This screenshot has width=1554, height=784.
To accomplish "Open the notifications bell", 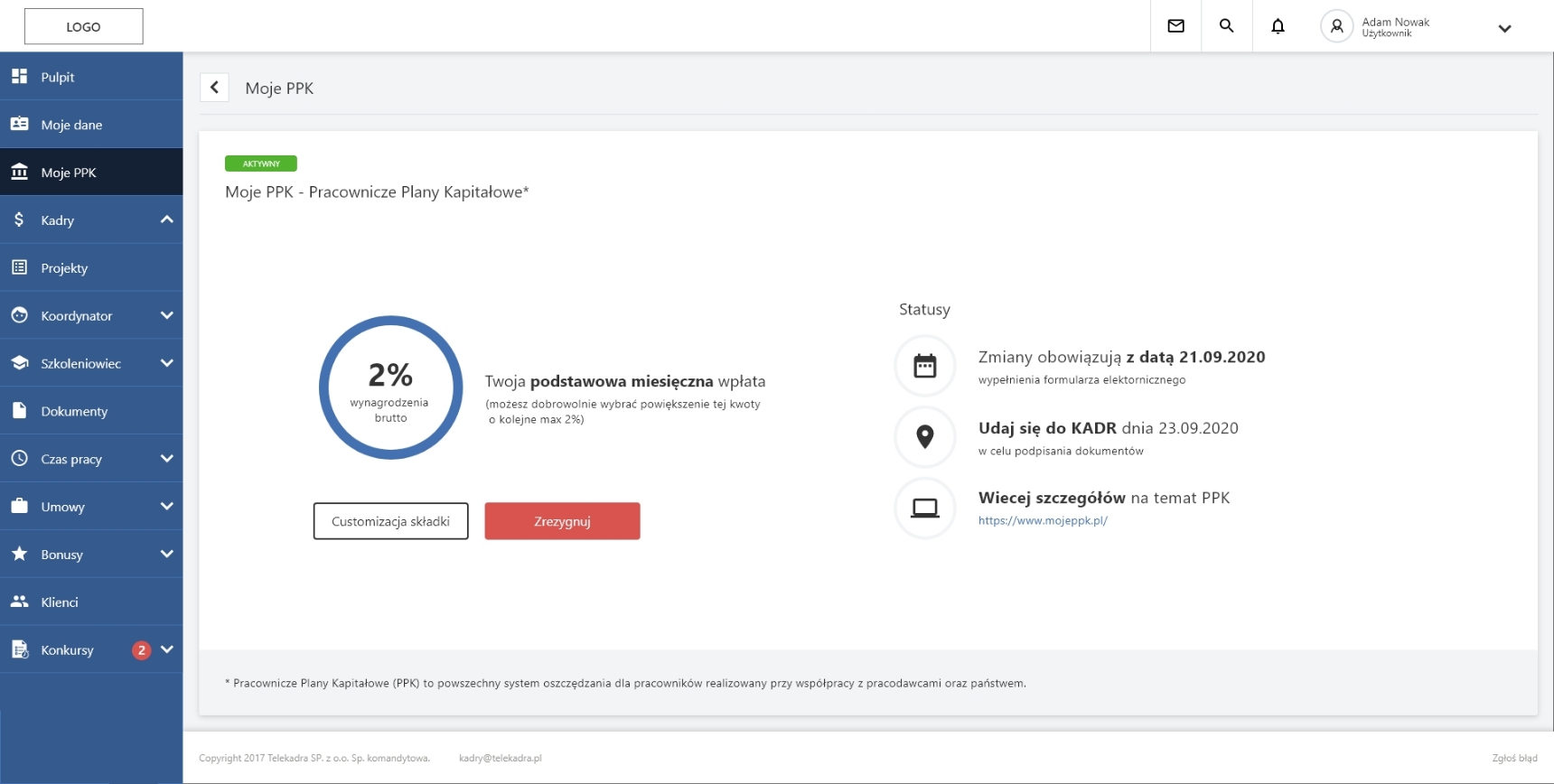I will 1278,26.
